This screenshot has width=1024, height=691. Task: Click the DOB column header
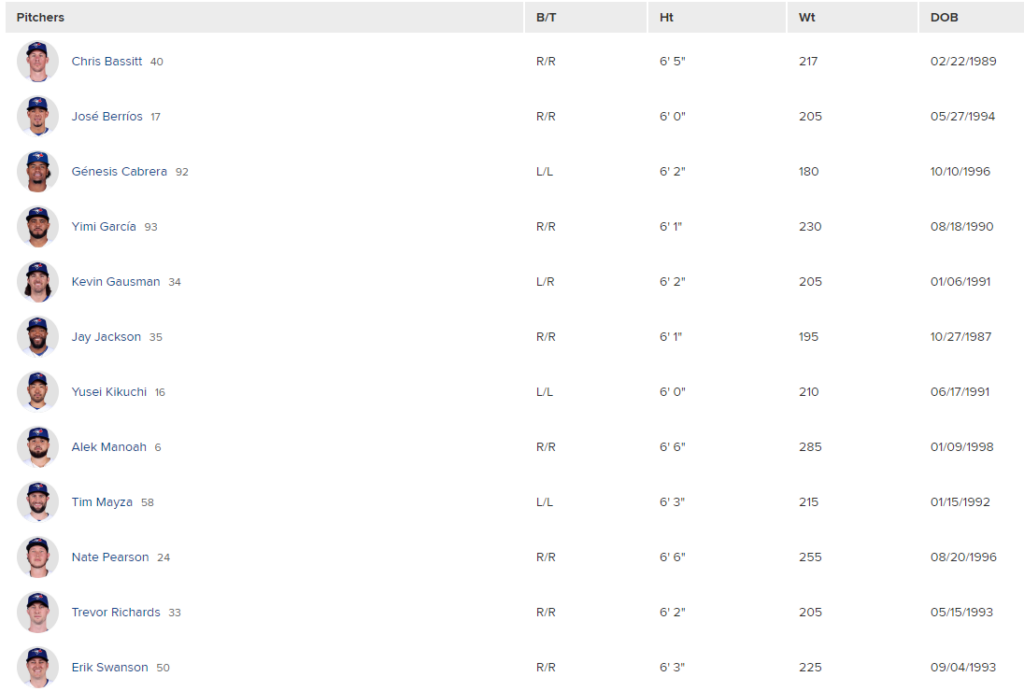[944, 18]
